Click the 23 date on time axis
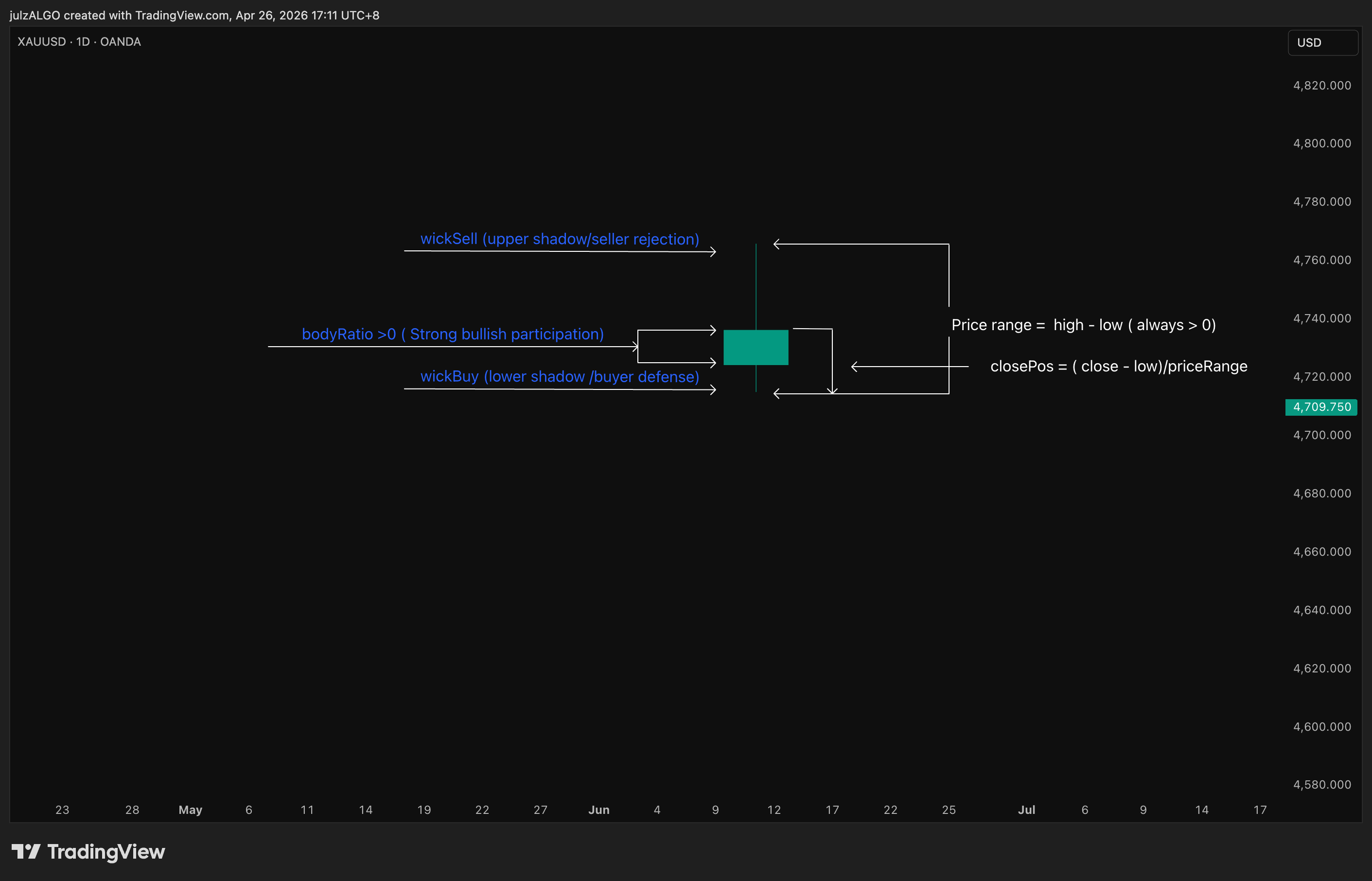This screenshot has width=1372, height=881. (62, 810)
